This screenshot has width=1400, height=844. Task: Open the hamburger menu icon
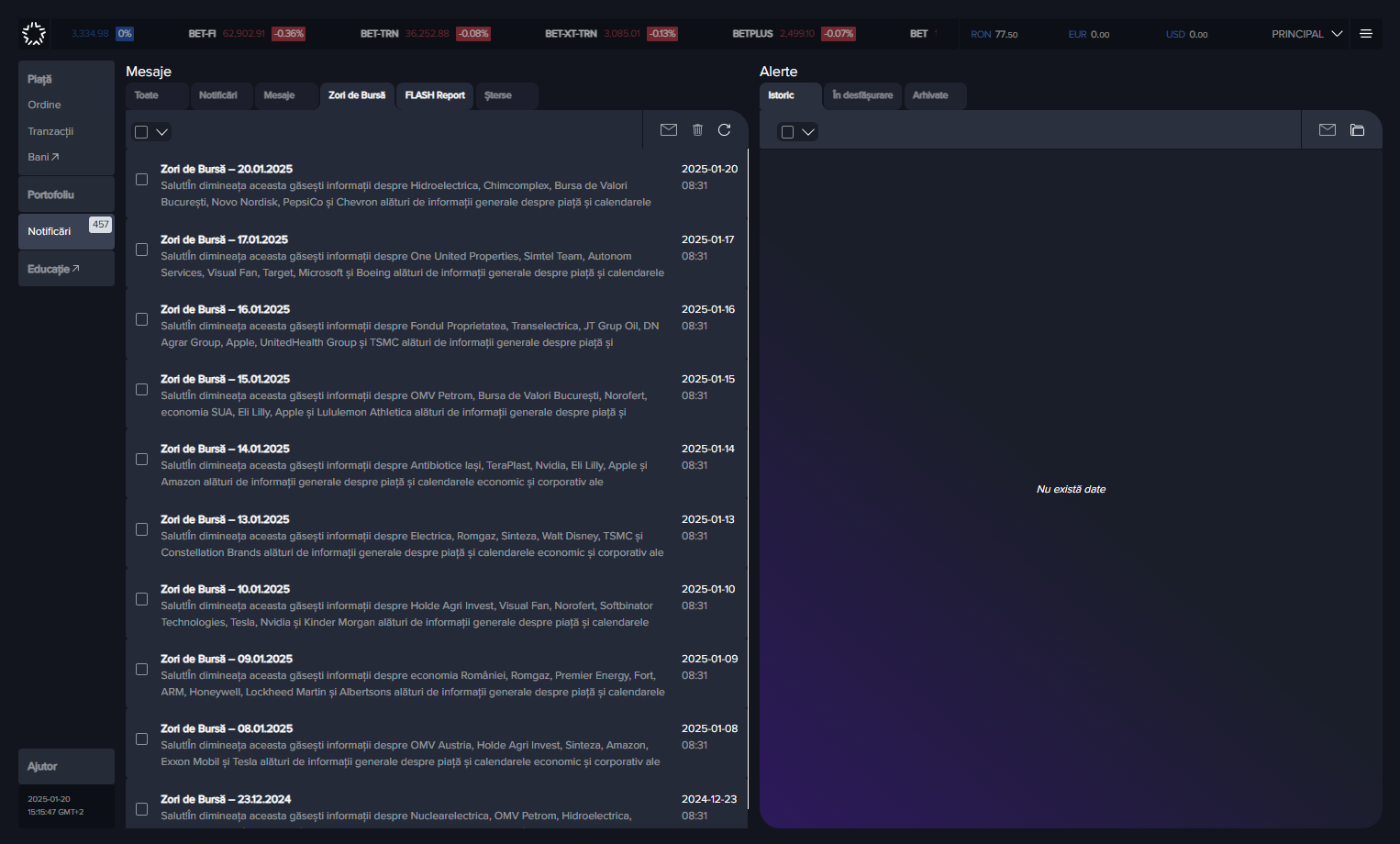point(1366,34)
